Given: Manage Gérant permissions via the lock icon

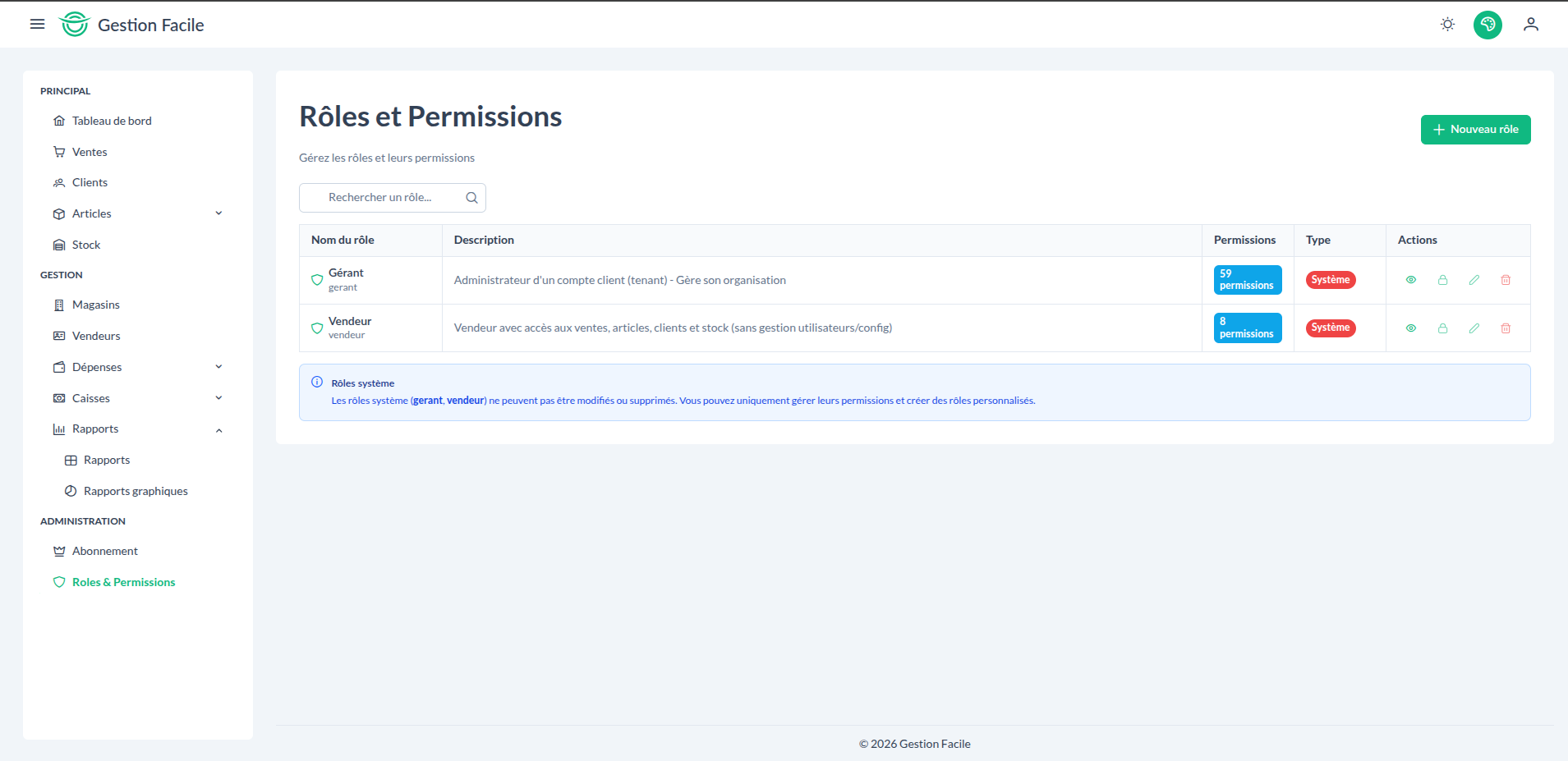Looking at the screenshot, I should (1442, 280).
